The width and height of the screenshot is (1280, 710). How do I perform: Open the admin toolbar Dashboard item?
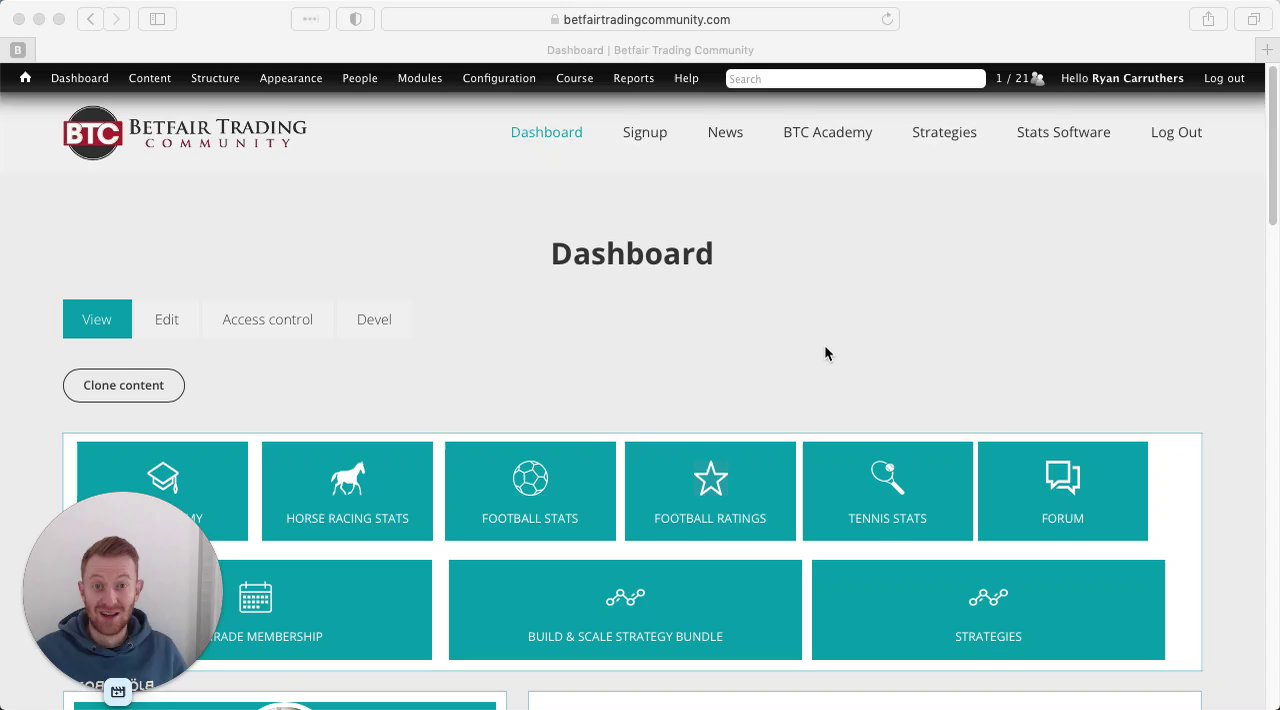click(80, 78)
